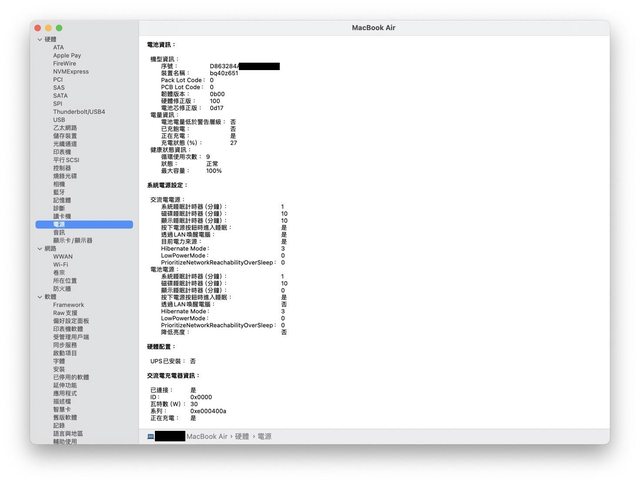Click MacBook Air in the path bar
Image resolution: width=640 pixels, height=484 pixels.
(x=207, y=437)
